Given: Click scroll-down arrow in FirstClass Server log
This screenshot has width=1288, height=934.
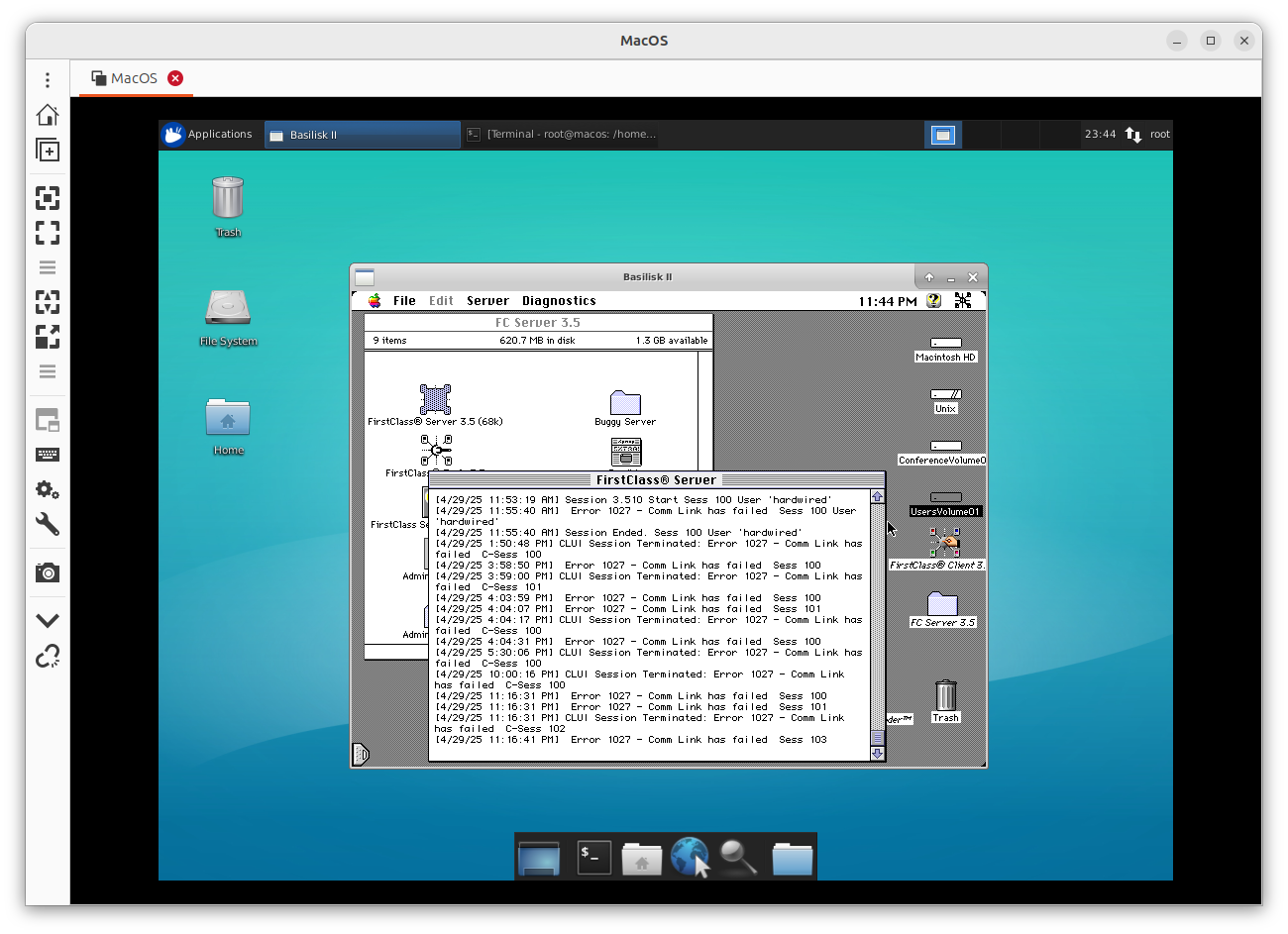Looking at the screenshot, I should 877,754.
